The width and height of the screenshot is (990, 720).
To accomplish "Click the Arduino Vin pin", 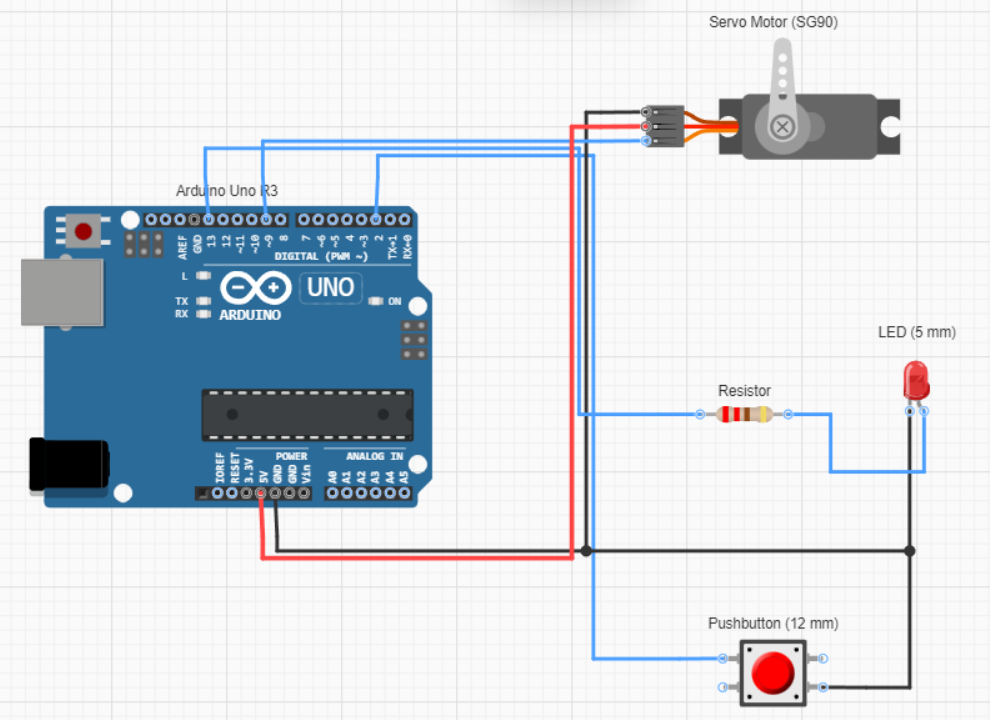I will [304, 493].
